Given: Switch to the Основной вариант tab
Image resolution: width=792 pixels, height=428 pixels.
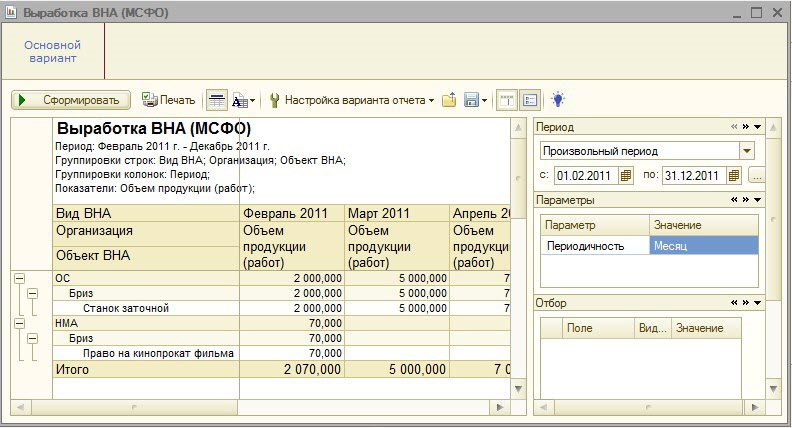Looking at the screenshot, I should coord(52,52).
